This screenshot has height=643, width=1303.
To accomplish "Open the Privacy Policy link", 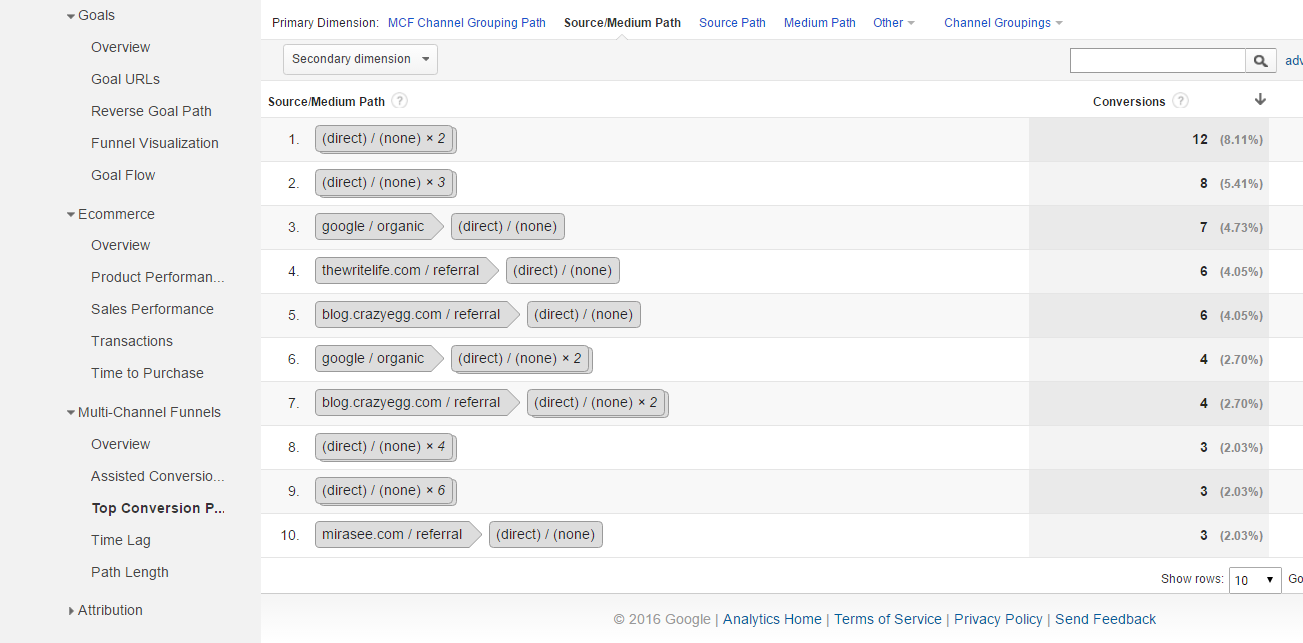I will tap(998, 619).
